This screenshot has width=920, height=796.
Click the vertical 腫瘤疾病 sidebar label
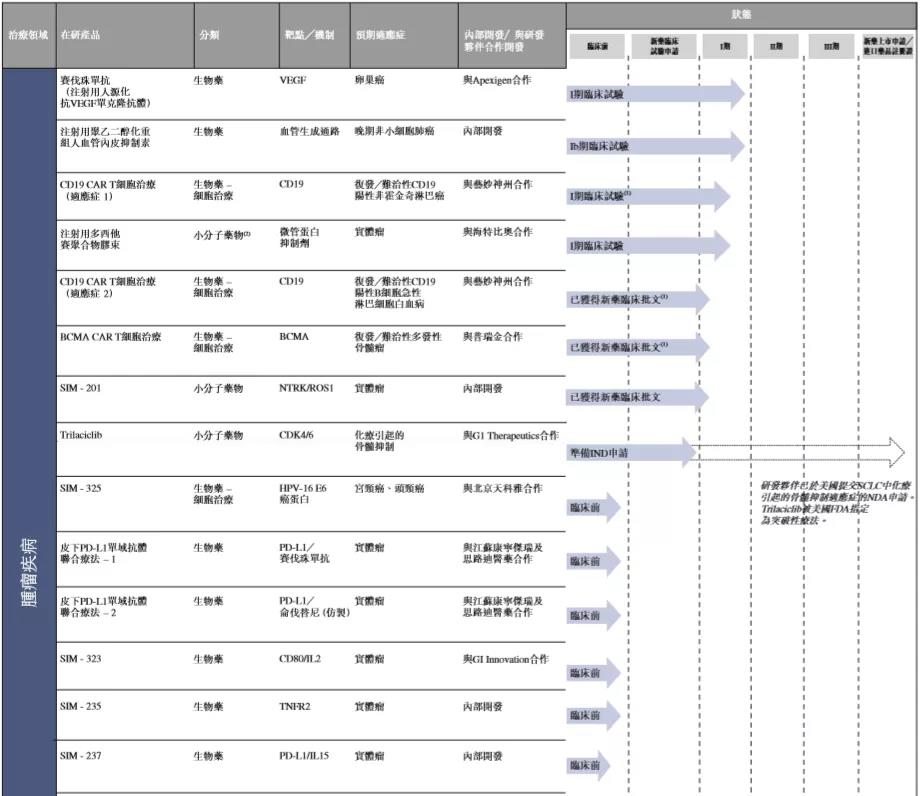point(29,572)
